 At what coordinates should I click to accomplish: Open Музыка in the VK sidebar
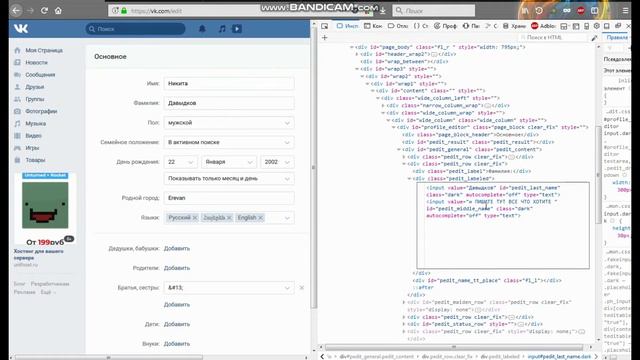[36, 124]
